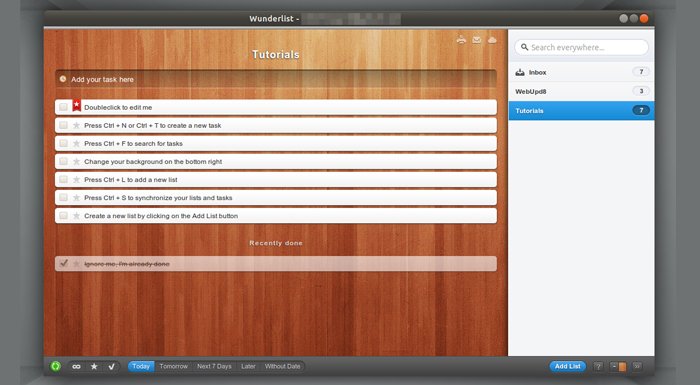Viewport: 700px width, 385px height.
Task: Filter starred tasks in bottom bar
Action: click(94, 366)
